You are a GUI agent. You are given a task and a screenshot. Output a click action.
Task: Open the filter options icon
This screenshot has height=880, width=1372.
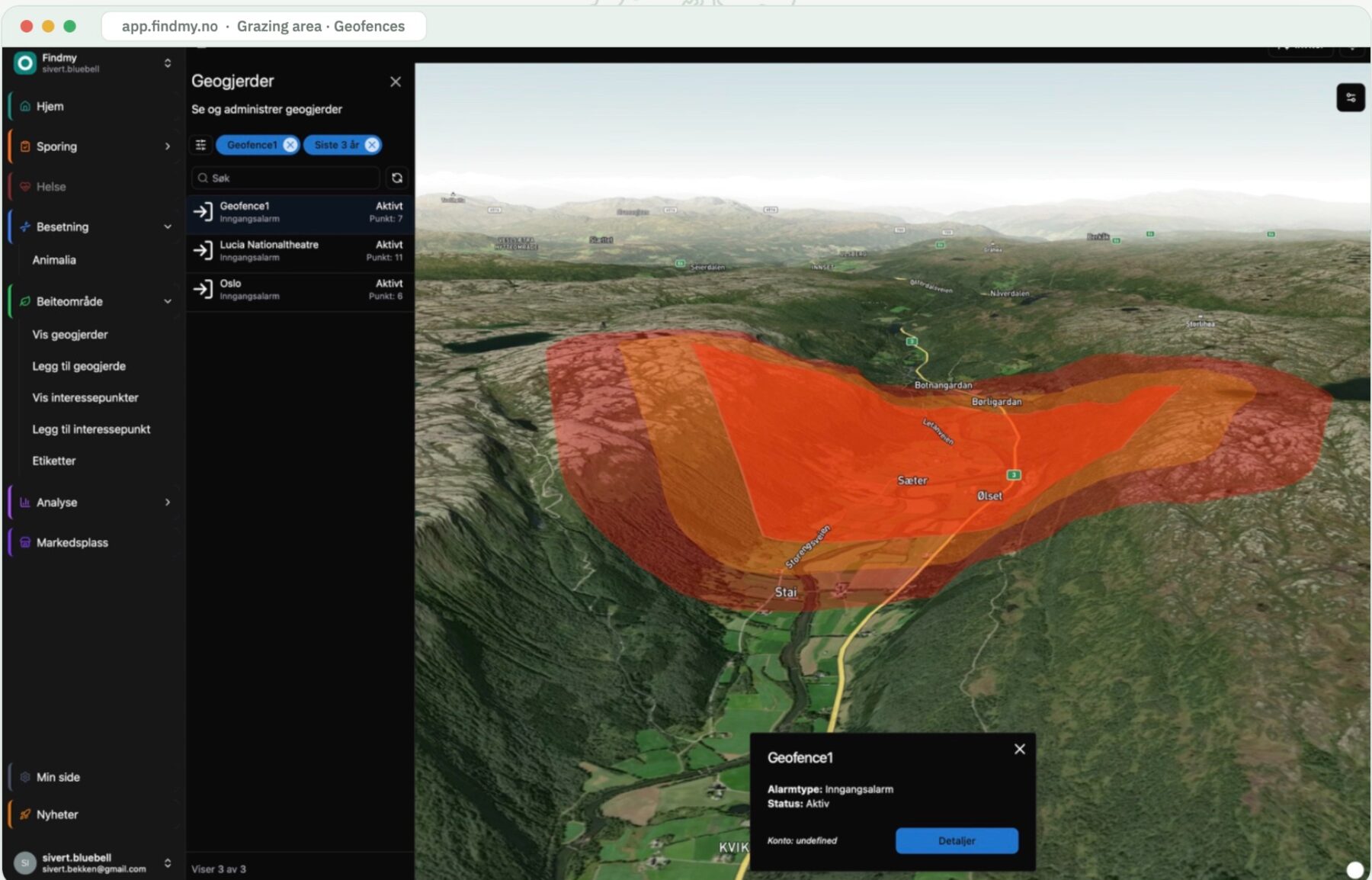[x=201, y=145]
